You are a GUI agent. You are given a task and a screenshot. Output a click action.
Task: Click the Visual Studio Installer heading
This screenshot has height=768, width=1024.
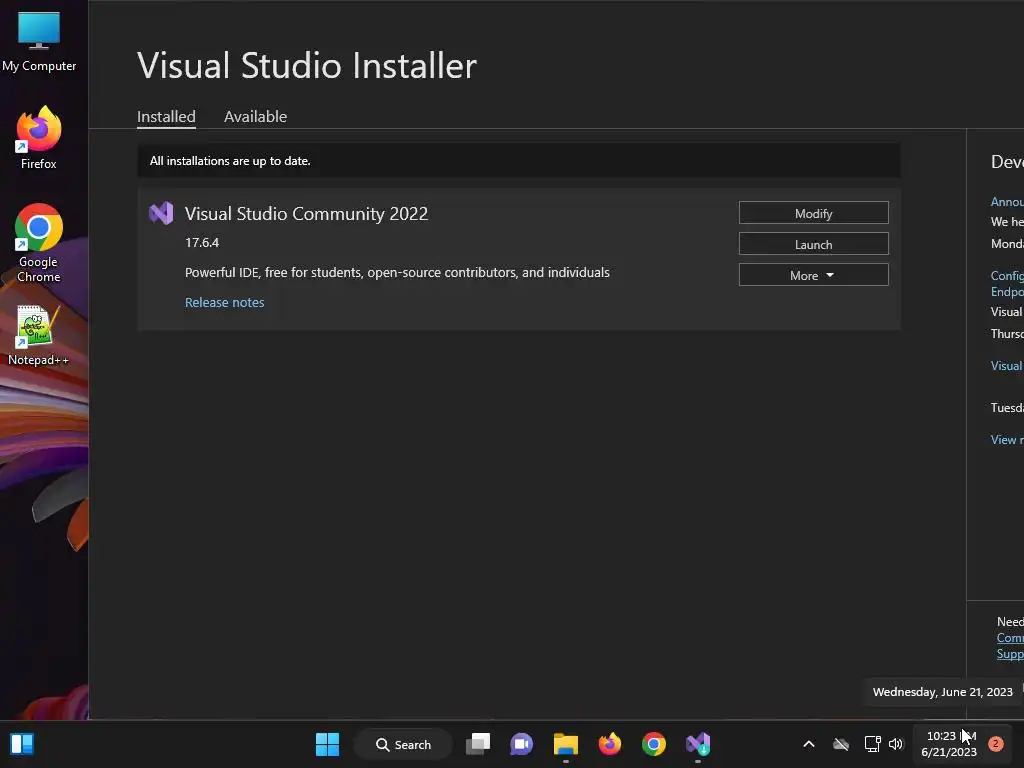pyautogui.click(x=307, y=65)
